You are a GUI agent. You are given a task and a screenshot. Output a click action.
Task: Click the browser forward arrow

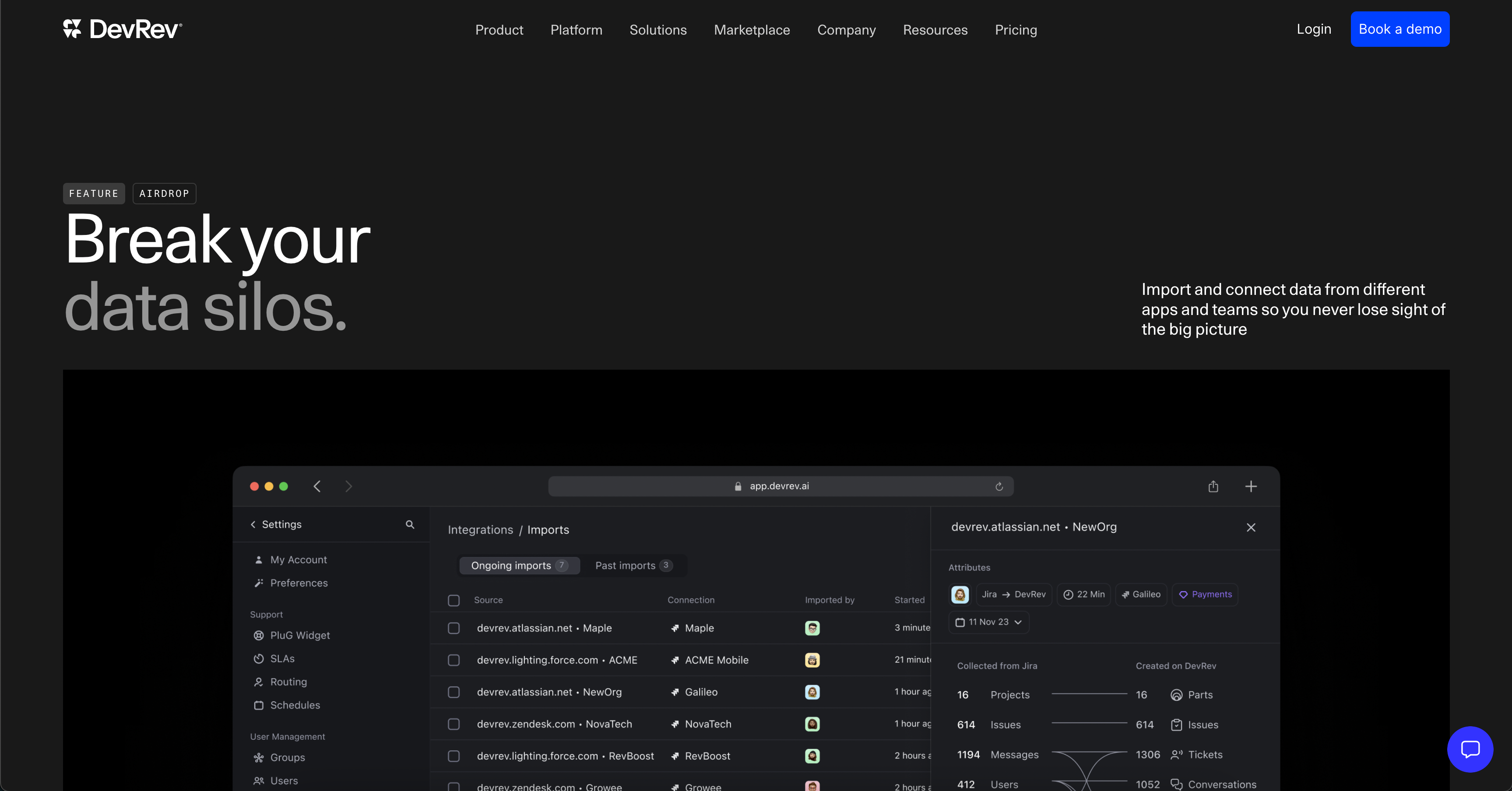coord(348,486)
